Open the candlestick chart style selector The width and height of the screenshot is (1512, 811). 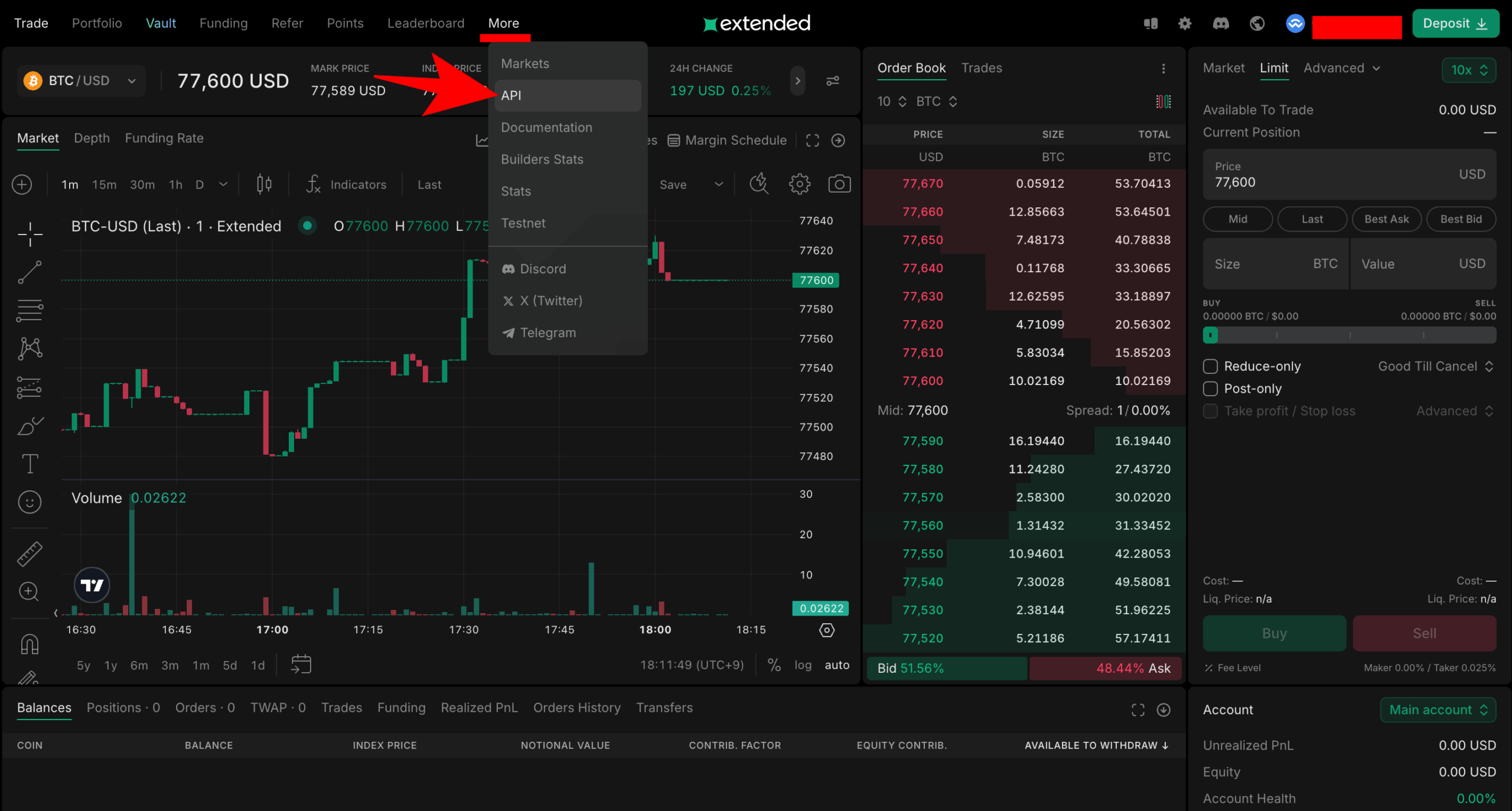[x=264, y=184]
